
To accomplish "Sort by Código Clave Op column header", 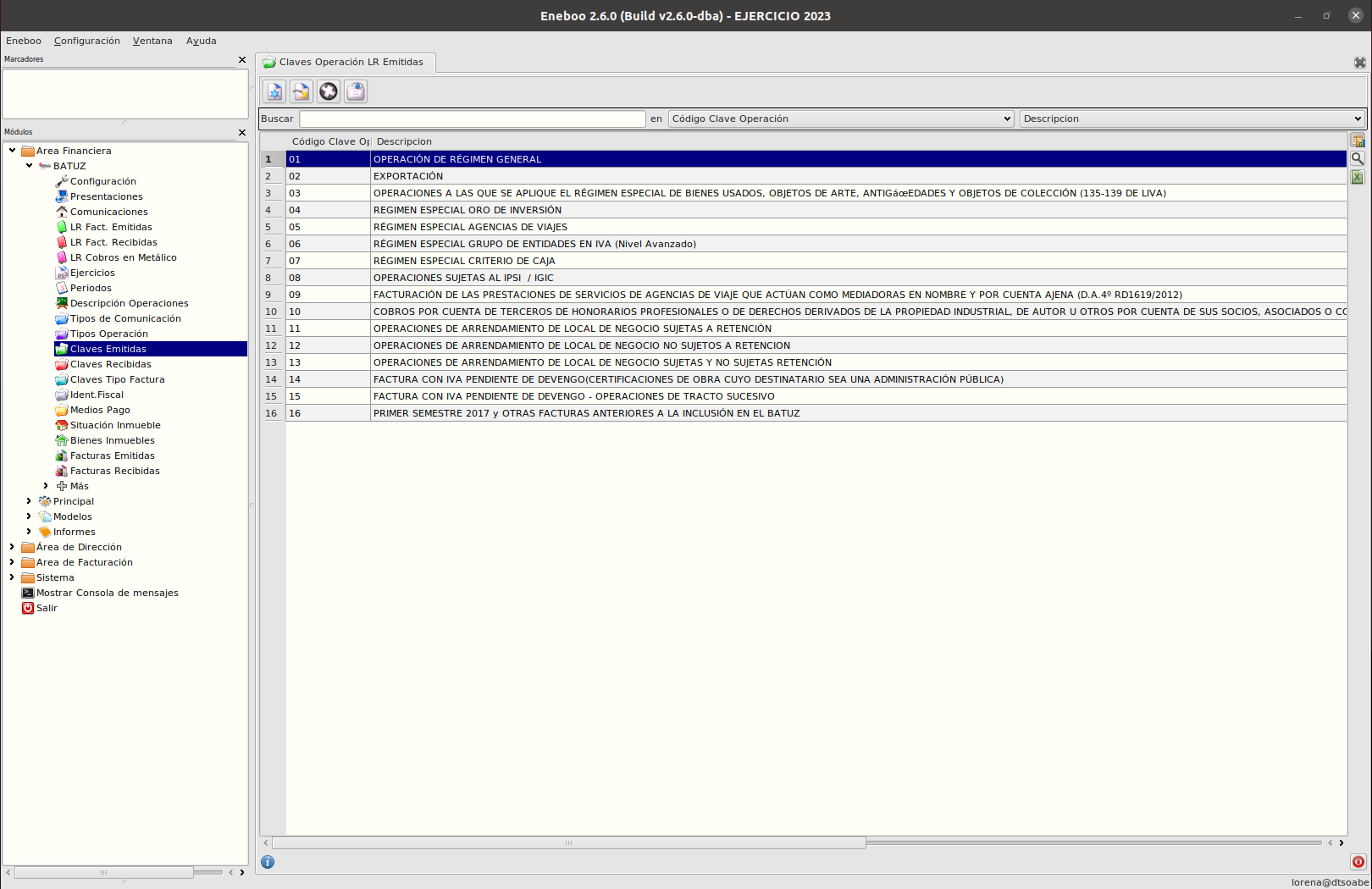I will [x=329, y=141].
